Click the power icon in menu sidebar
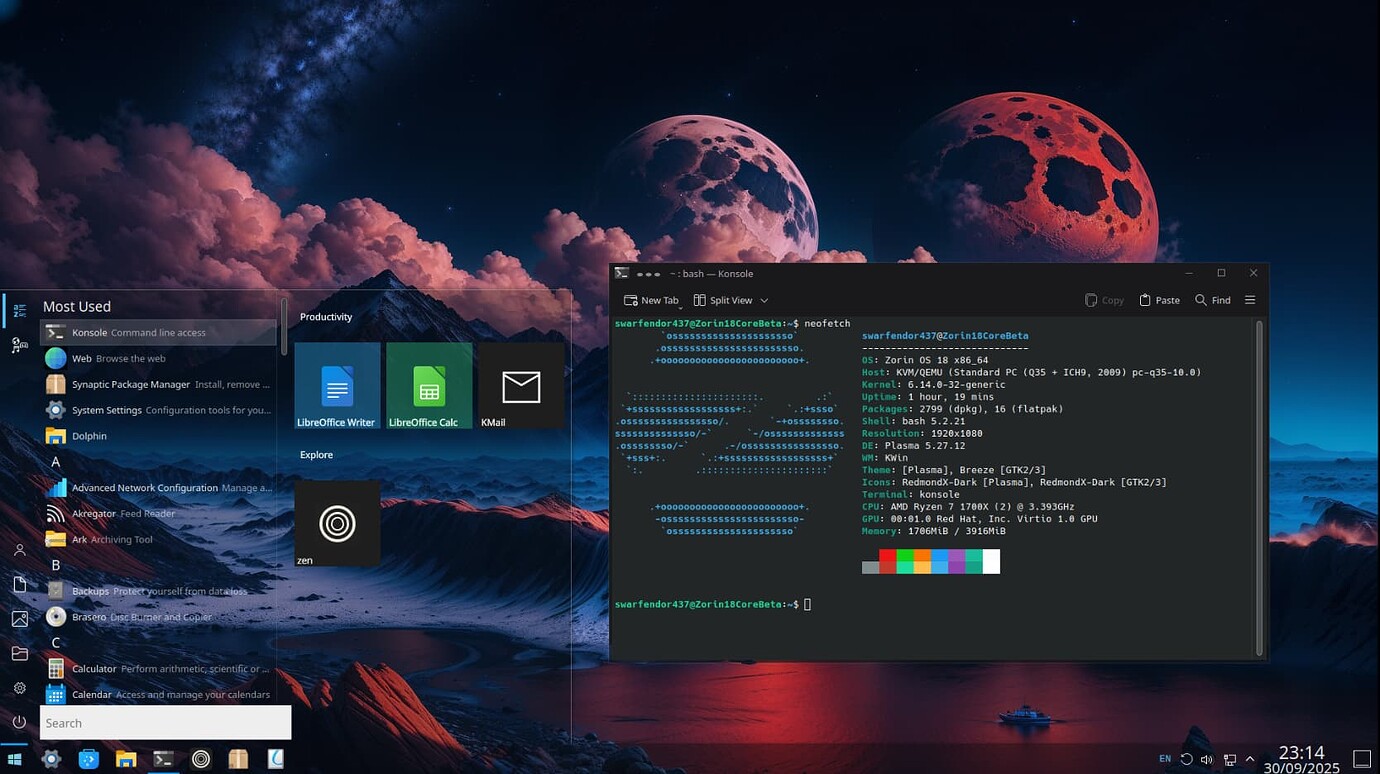The width and height of the screenshot is (1380, 774). click(19, 721)
